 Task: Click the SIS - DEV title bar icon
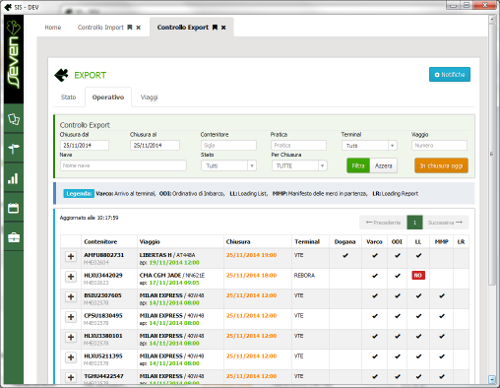coord(8,7)
